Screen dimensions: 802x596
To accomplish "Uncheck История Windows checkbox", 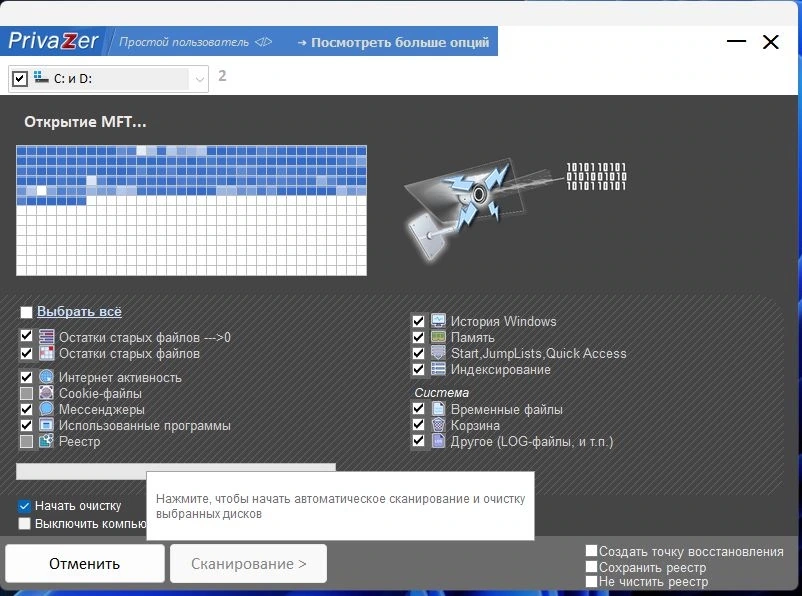I will click(418, 321).
